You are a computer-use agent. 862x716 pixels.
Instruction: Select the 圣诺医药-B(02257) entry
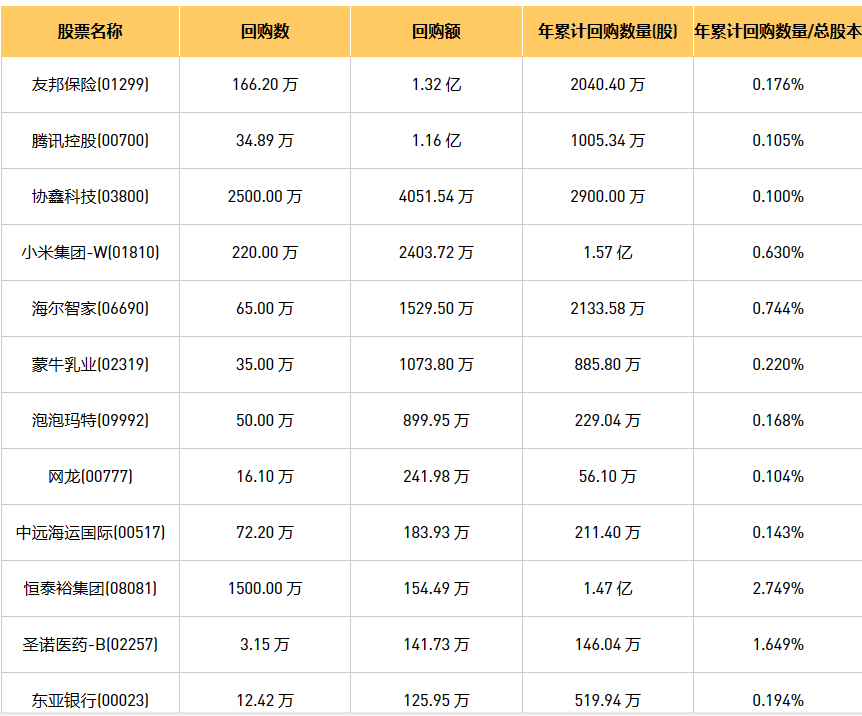(x=90, y=645)
